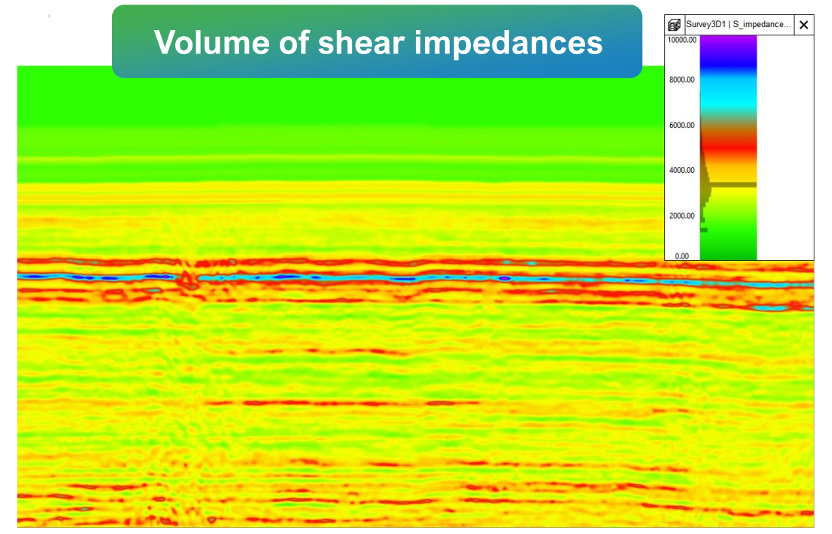Click the color scale bar in the legend
This screenshot has width=832, height=534.
tap(729, 148)
